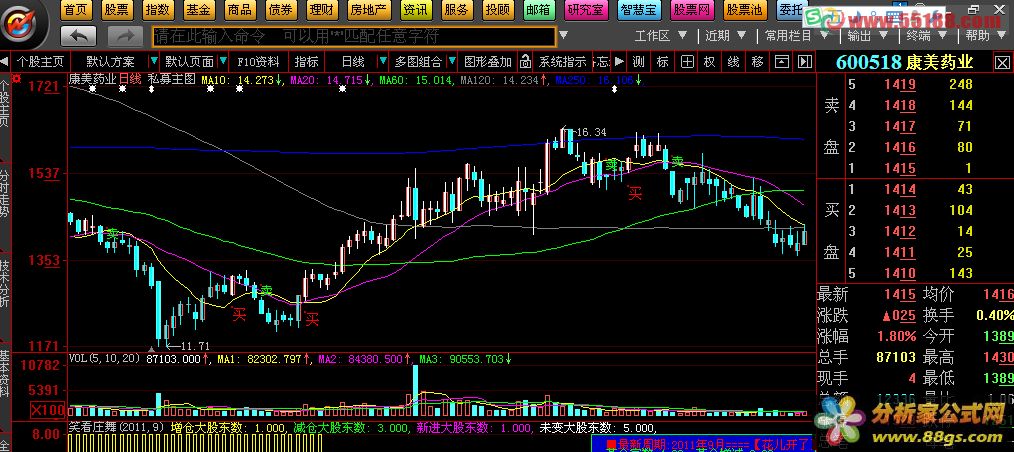Open the 投顾 advisor button
The image size is (1014, 452).
click(497, 9)
